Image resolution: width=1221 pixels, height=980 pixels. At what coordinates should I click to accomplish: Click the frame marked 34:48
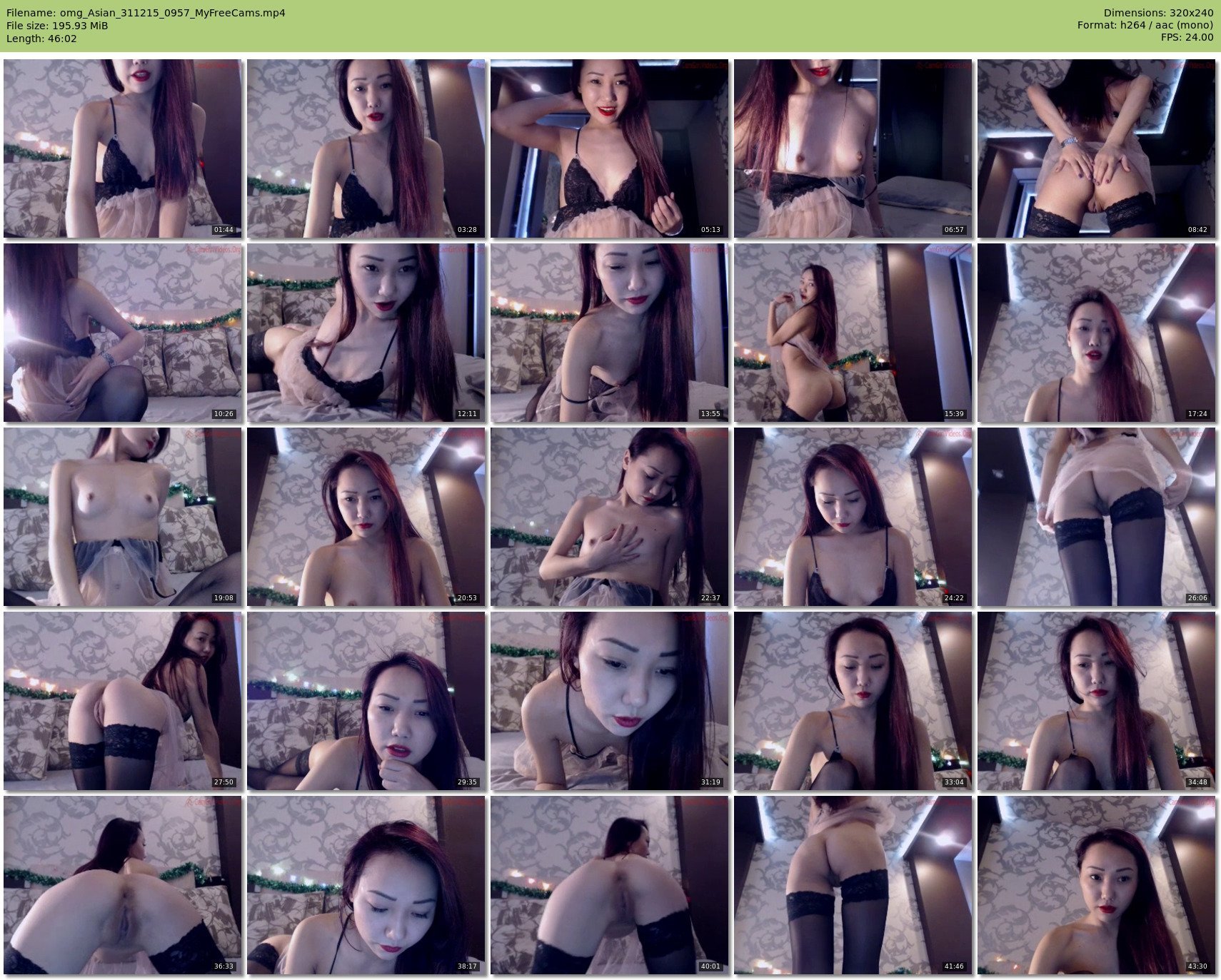pyautogui.click(x=1096, y=700)
